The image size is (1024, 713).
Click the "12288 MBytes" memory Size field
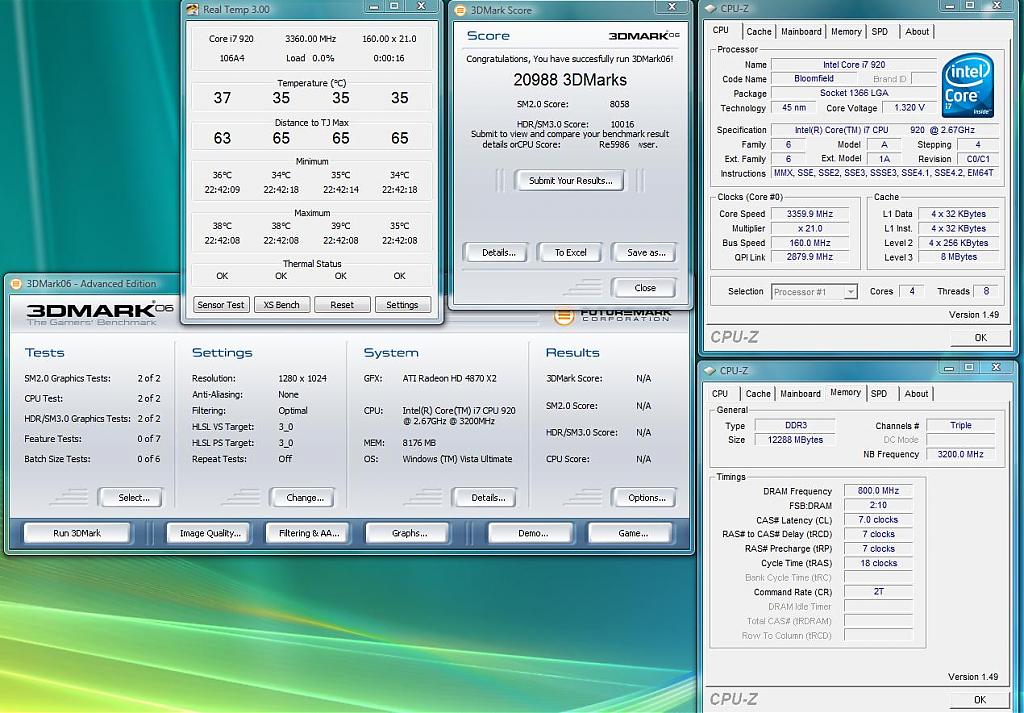pyautogui.click(x=795, y=440)
